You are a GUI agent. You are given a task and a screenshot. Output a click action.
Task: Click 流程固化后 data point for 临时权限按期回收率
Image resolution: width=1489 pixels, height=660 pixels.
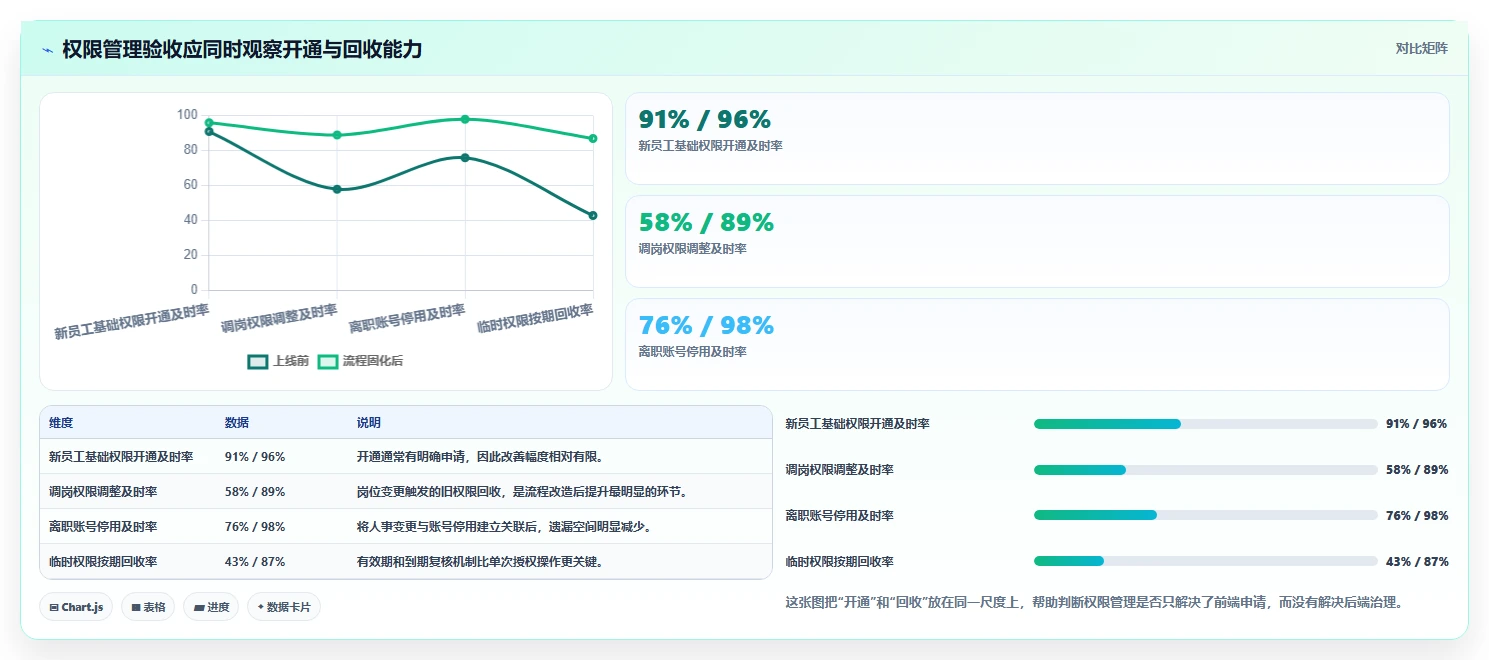(593, 138)
